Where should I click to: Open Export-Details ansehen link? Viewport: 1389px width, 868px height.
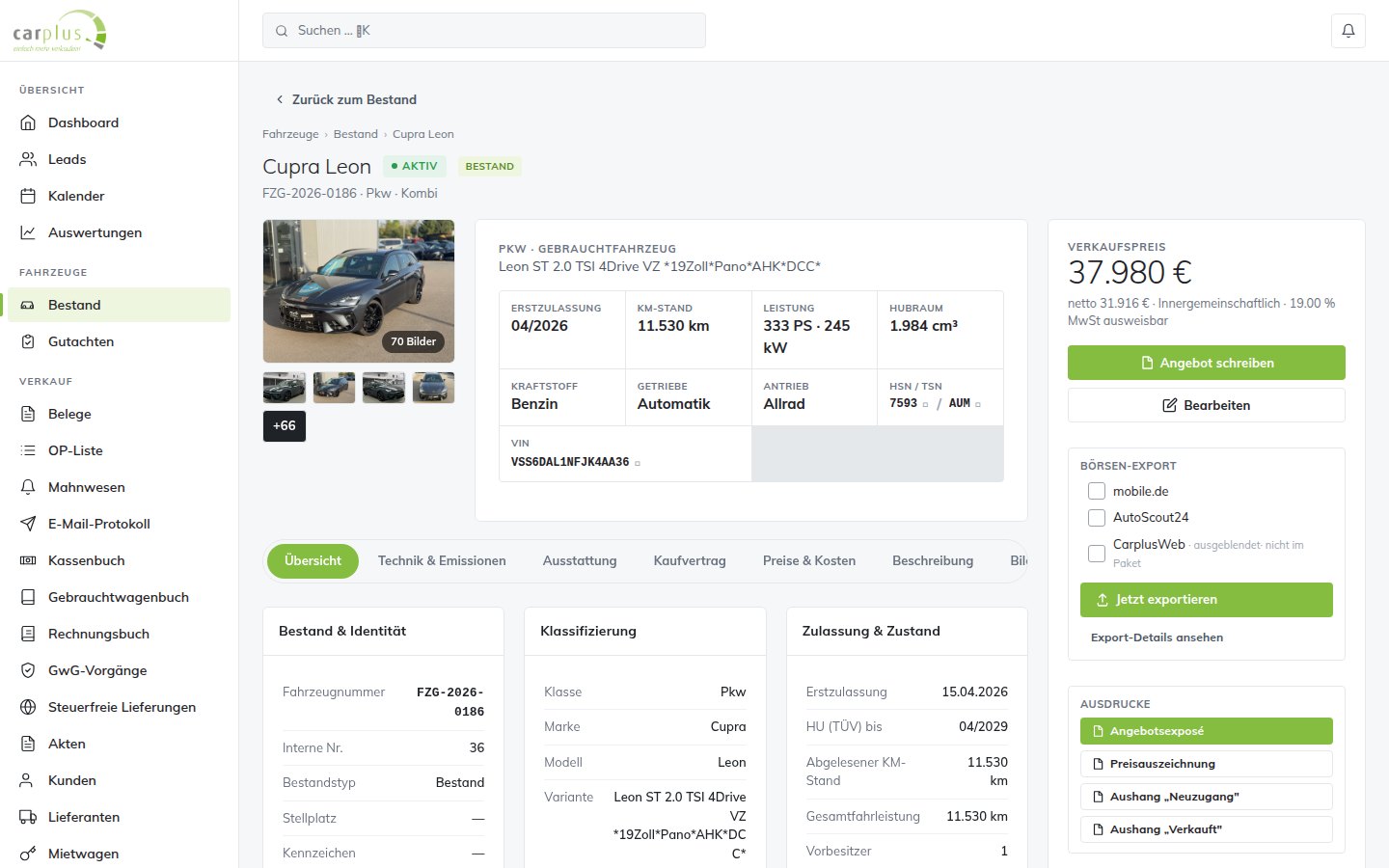pyautogui.click(x=1157, y=637)
